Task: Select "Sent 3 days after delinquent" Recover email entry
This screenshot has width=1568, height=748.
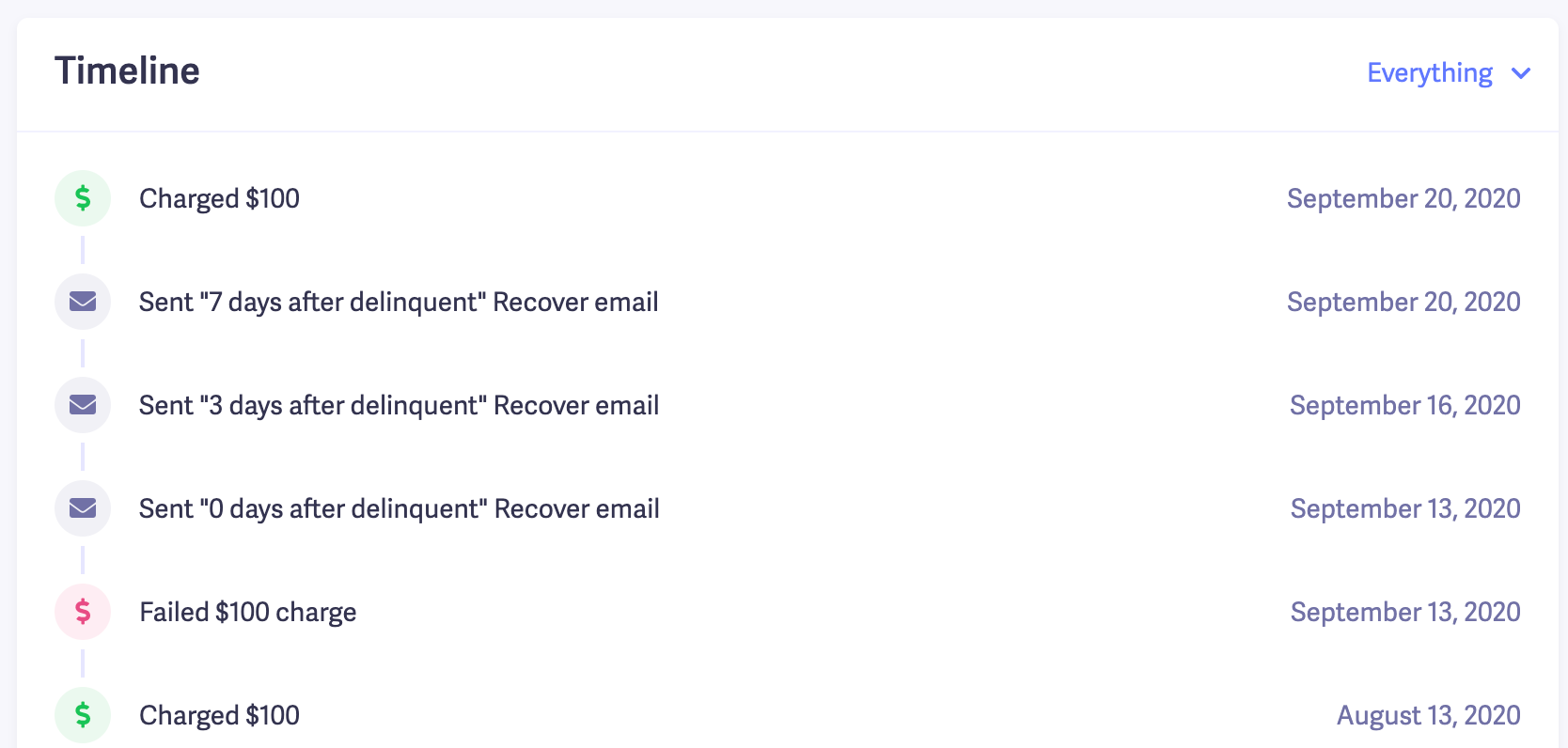Action: 399,405
